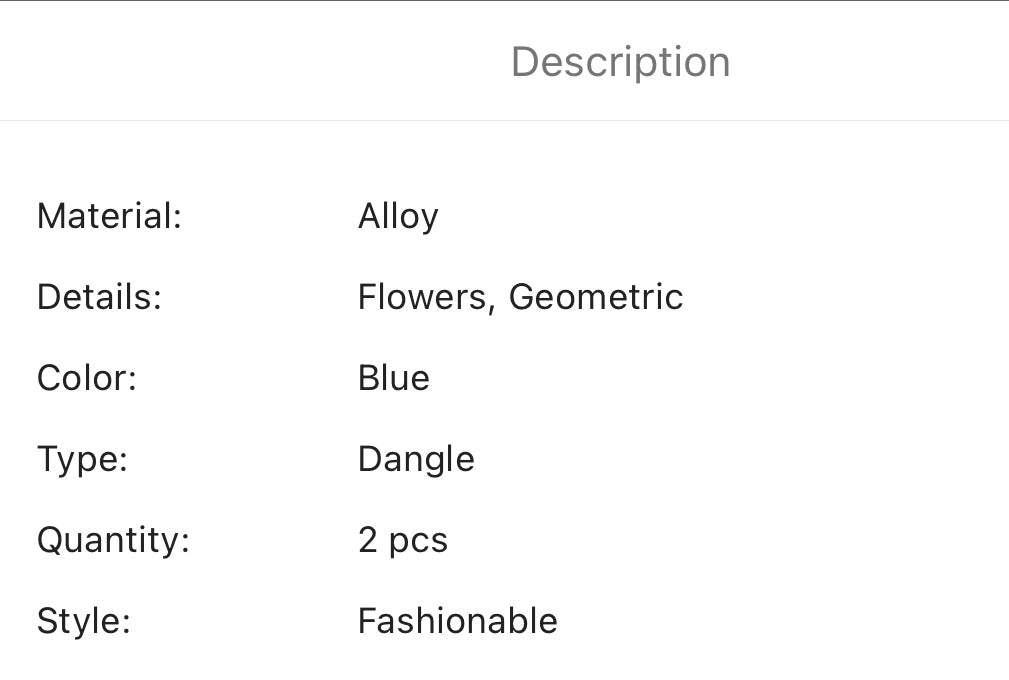Select the Alloy material value

tap(398, 216)
